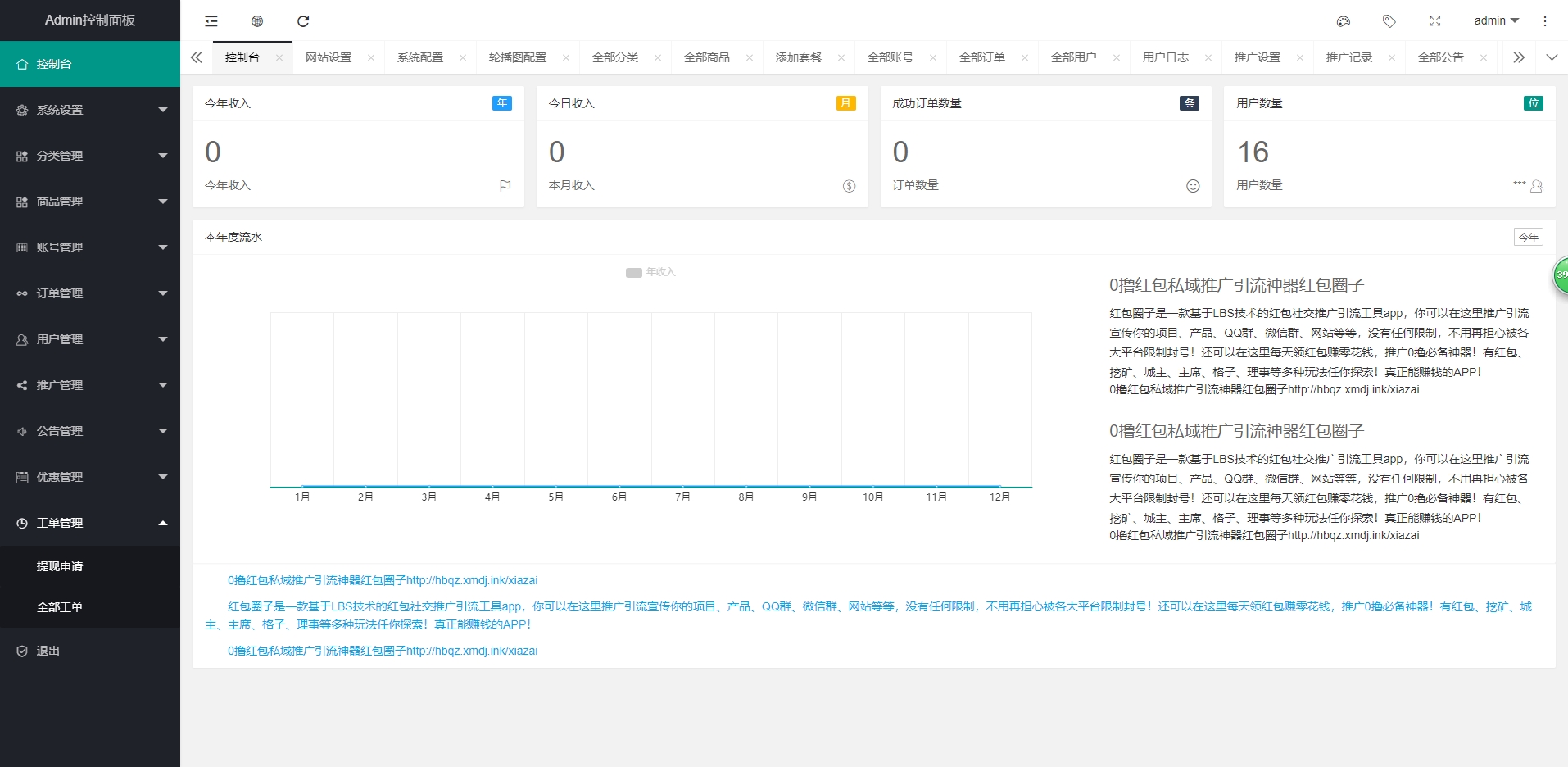This screenshot has width=1568, height=767.
Task: Toggle the 年收入 chart legend series
Action: 650,272
